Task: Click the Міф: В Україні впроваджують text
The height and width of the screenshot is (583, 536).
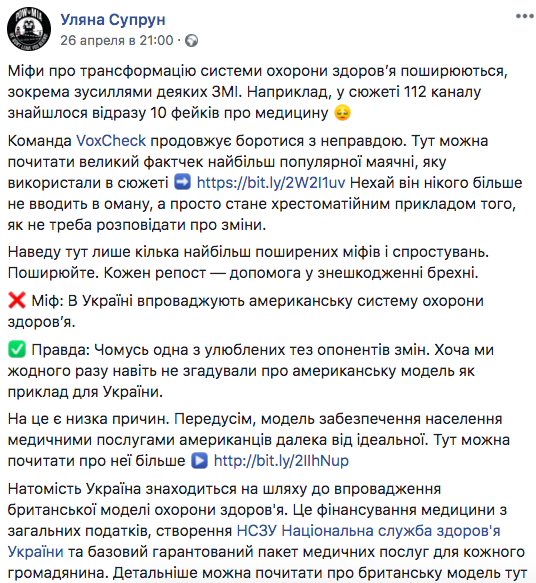Action: [x=246, y=311]
